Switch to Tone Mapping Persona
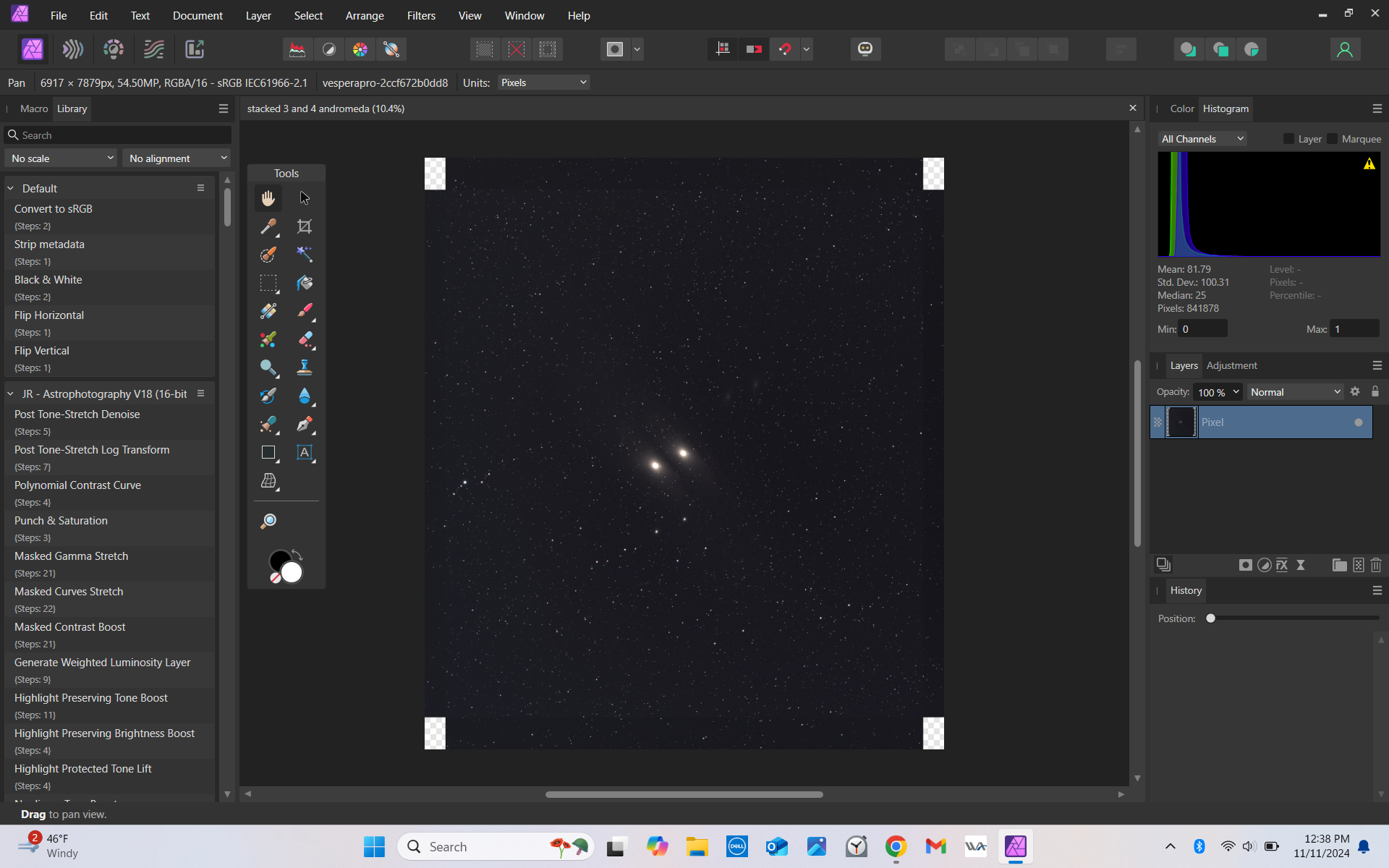This screenshot has width=1389, height=868. point(154,49)
